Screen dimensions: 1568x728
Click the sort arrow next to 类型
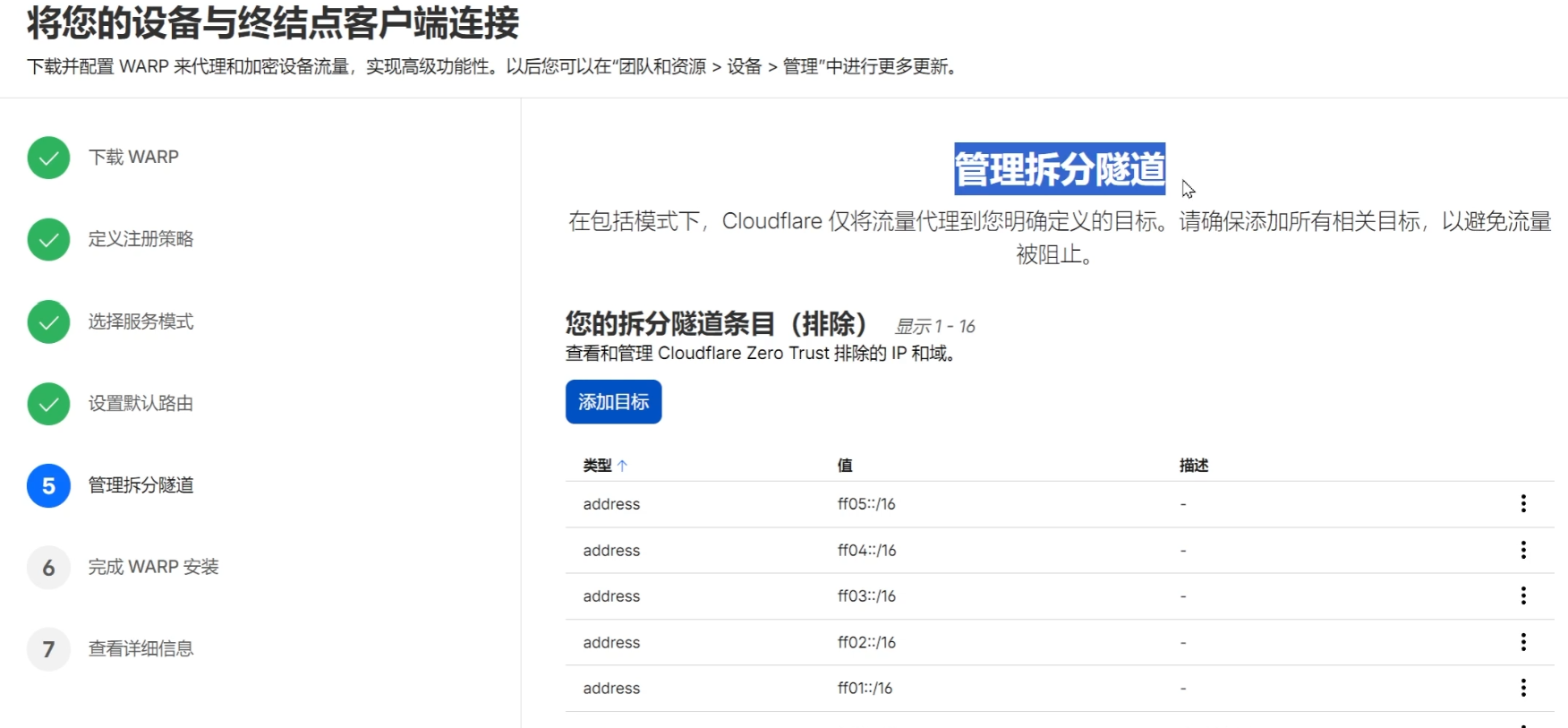(622, 466)
